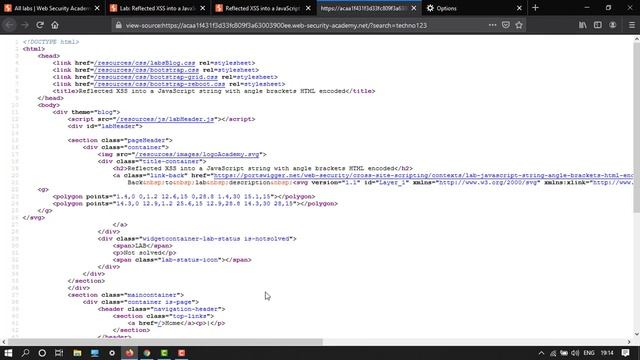
Task: Open /resources/css/labsBlog.css link
Action: [144, 63]
